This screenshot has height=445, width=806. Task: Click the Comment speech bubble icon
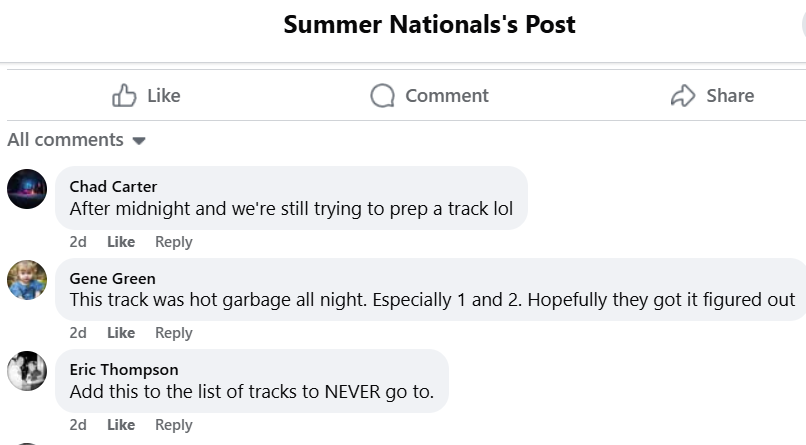(382, 96)
